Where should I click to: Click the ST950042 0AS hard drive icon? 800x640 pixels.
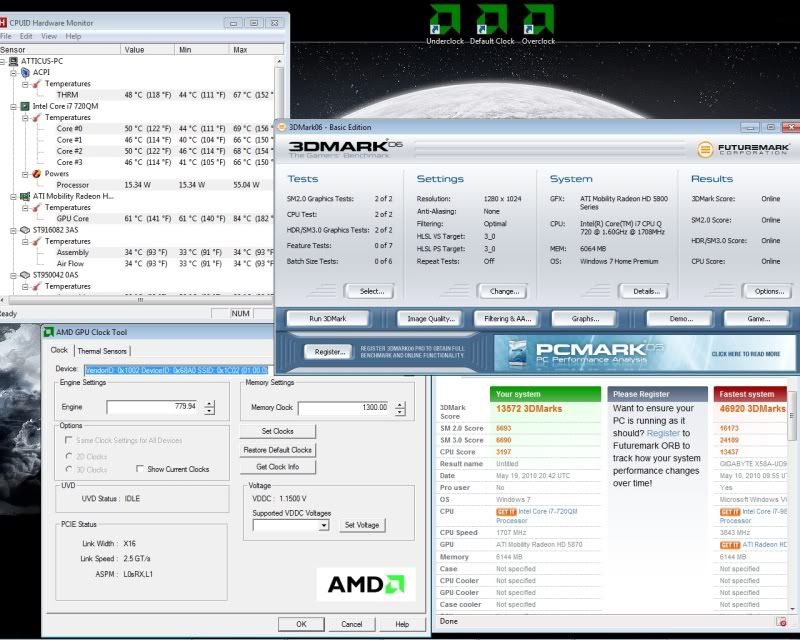tap(25, 275)
